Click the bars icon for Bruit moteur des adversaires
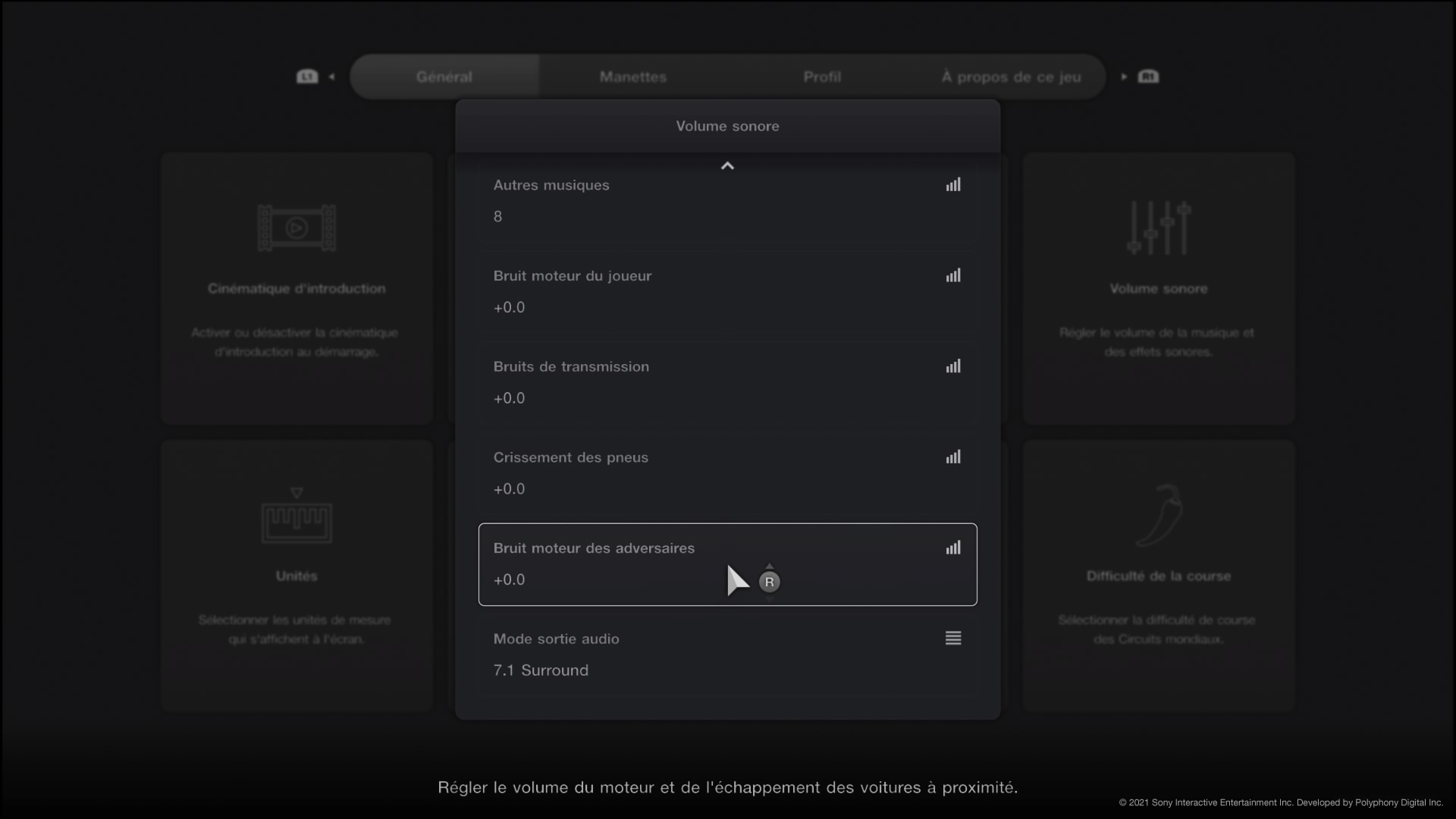The height and width of the screenshot is (819, 1456). point(953,548)
